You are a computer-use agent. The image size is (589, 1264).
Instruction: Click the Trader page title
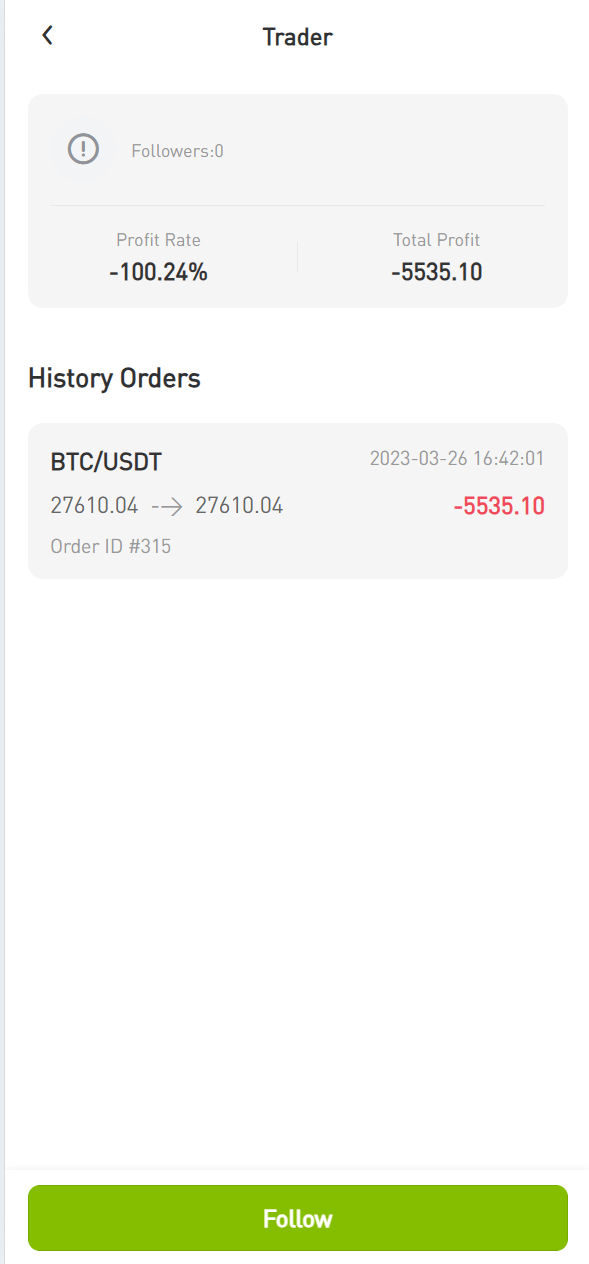point(297,37)
